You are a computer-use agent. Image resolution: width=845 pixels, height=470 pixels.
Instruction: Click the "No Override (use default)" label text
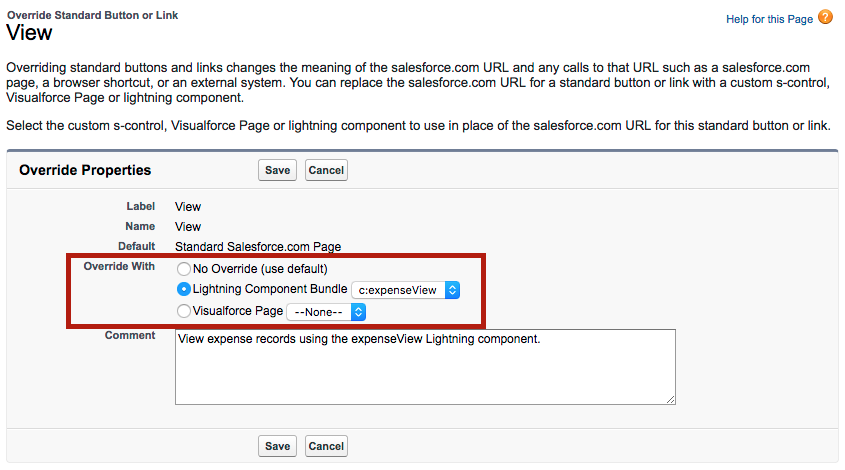point(260,269)
